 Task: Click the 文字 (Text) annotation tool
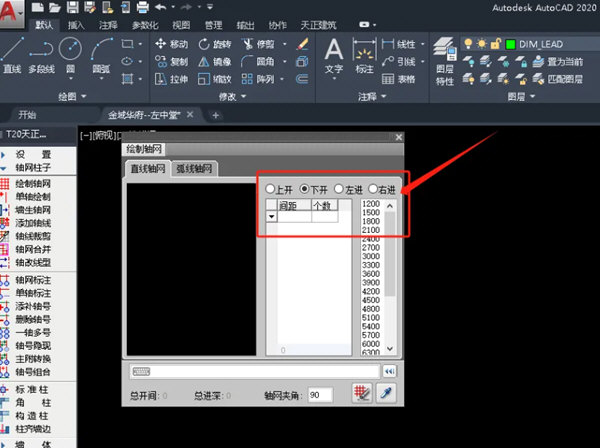pos(334,53)
